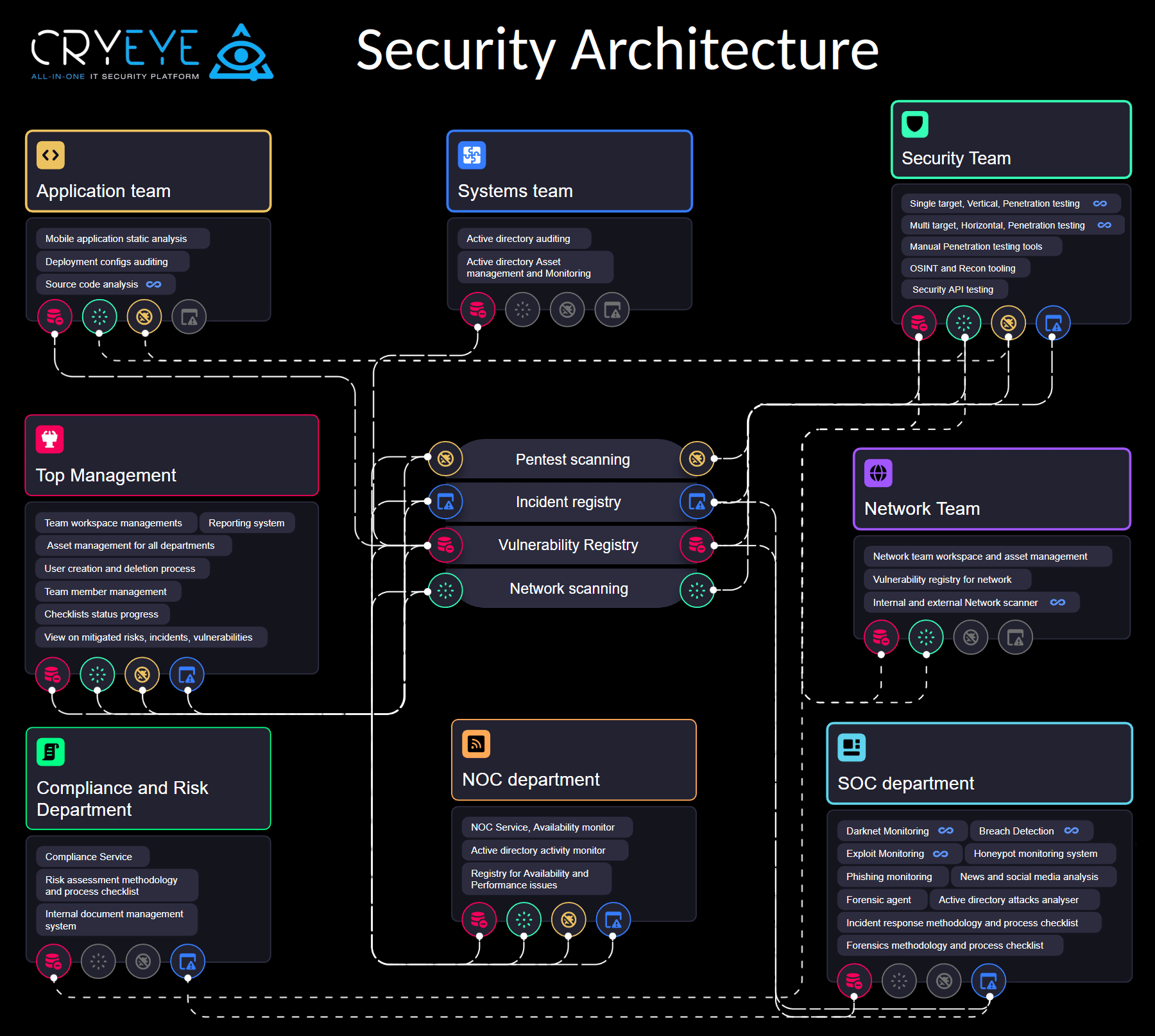Viewport: 1155px width, 1036px height.
Task: Click the yellow pentest icon beside Pentest scanning bar
Action: point(445,459)
